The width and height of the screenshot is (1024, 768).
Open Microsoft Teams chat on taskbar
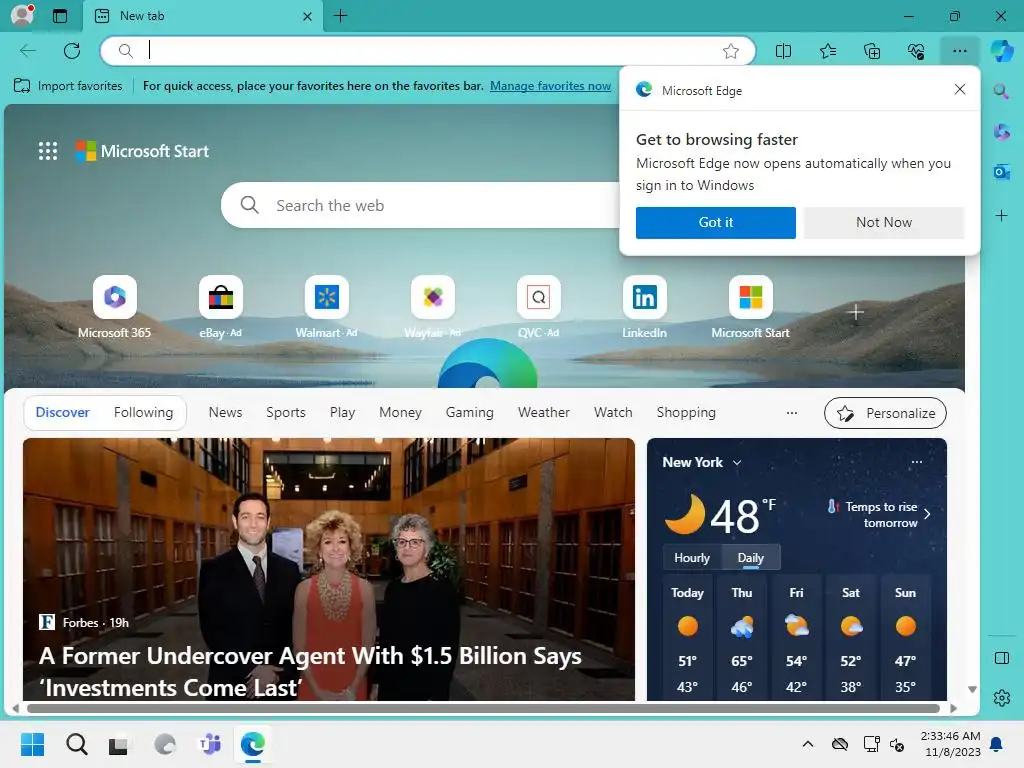(210, 744)
